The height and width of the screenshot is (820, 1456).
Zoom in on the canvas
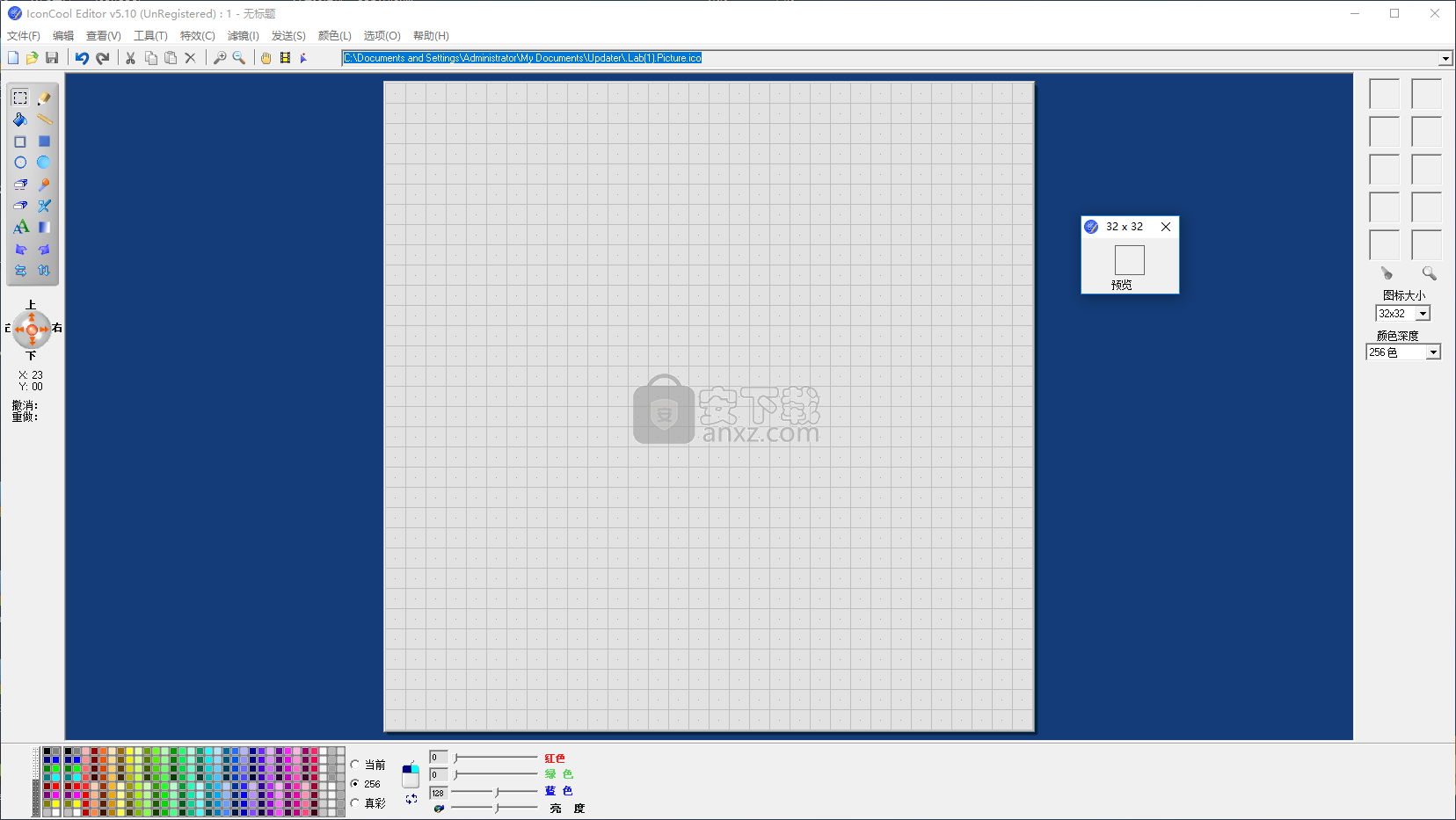(x=220, y=58)
